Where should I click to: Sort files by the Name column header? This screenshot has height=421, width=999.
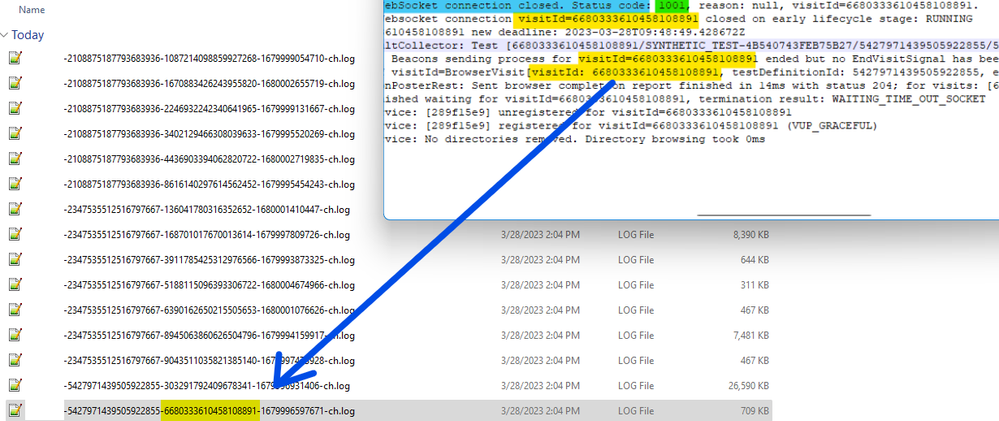point(32,9)
